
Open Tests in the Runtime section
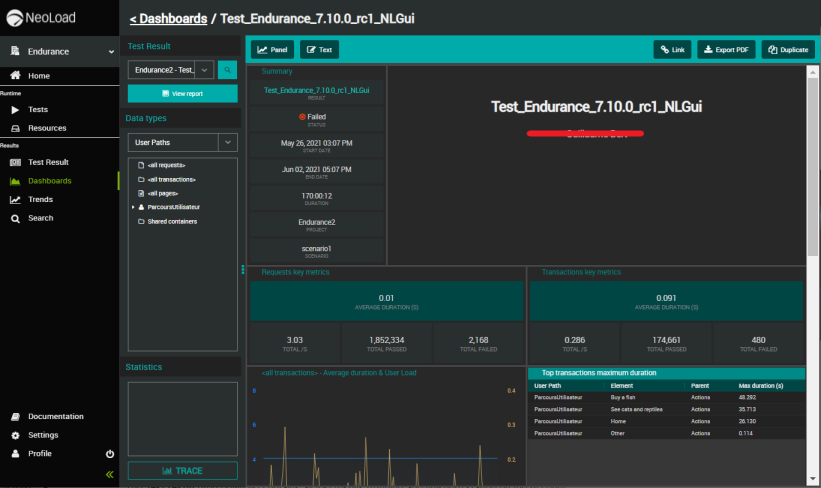coord(37,109)
